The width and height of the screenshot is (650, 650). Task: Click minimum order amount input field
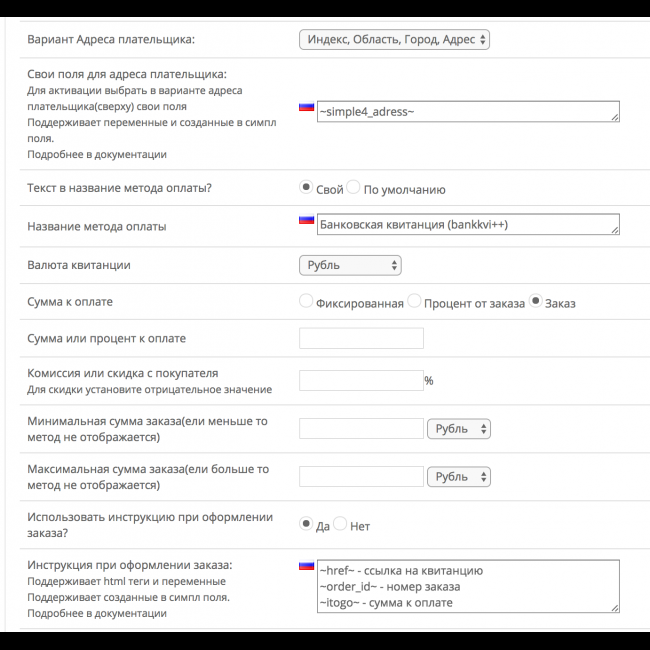click(361, 429)
